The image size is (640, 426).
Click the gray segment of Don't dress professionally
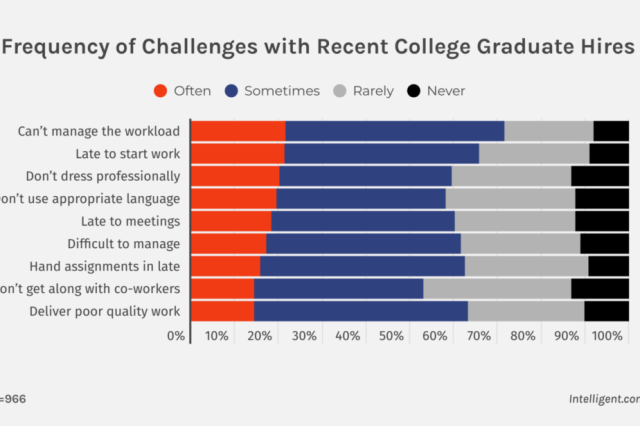click(x=511, y=176)
